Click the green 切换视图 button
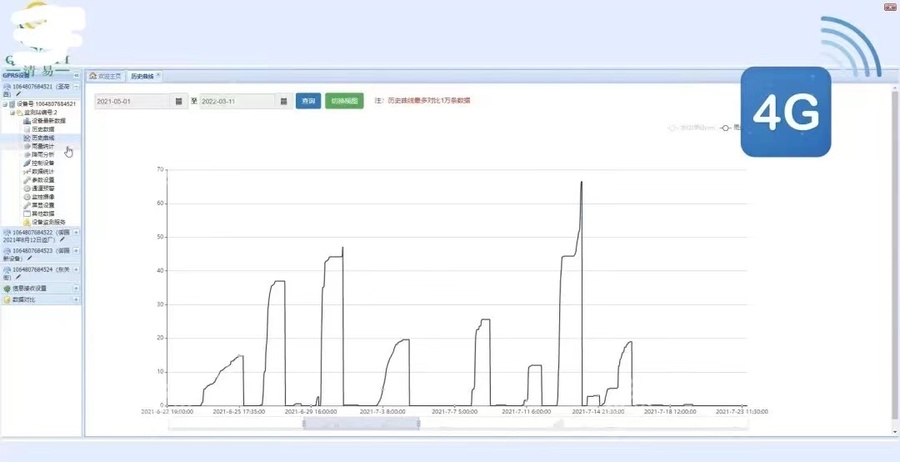This screenshot has height=462, width=900. [x=344, y=101]
